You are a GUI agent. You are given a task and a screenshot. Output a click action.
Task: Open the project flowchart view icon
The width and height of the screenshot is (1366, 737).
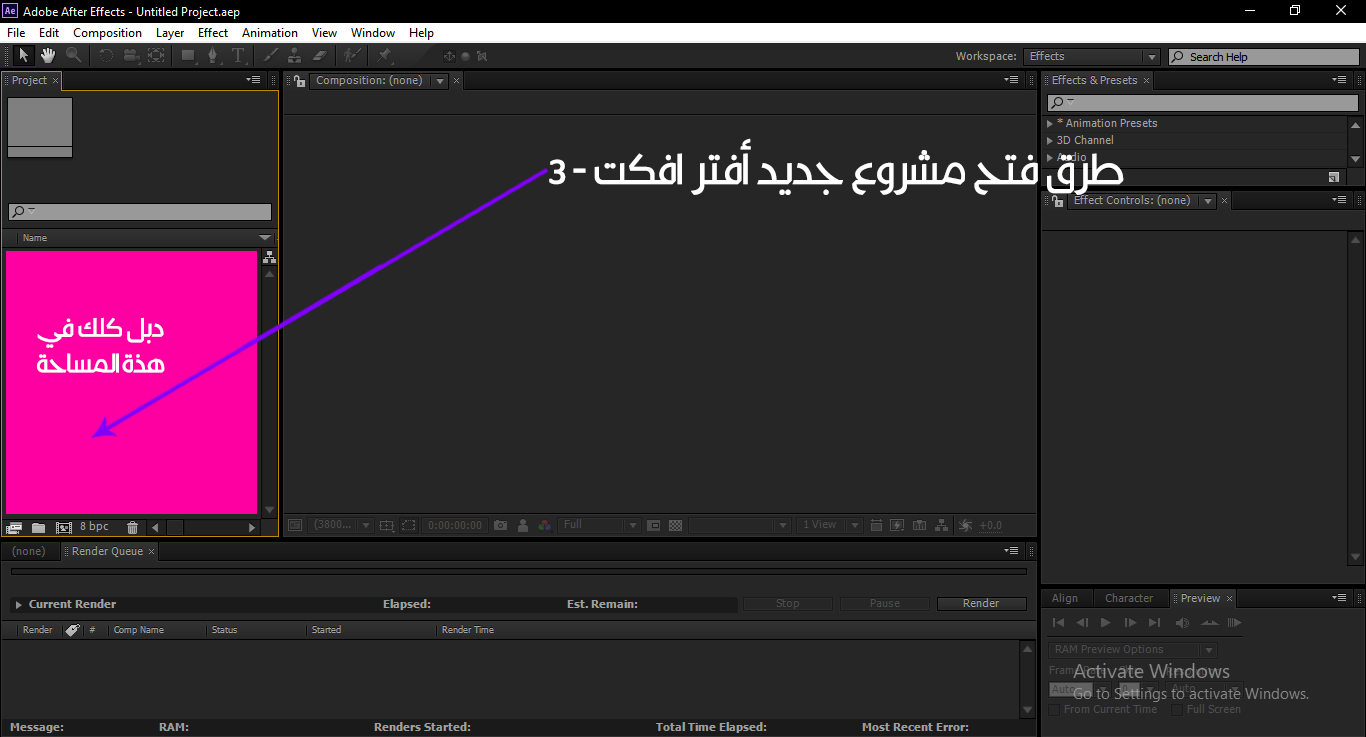click(268, 257)
